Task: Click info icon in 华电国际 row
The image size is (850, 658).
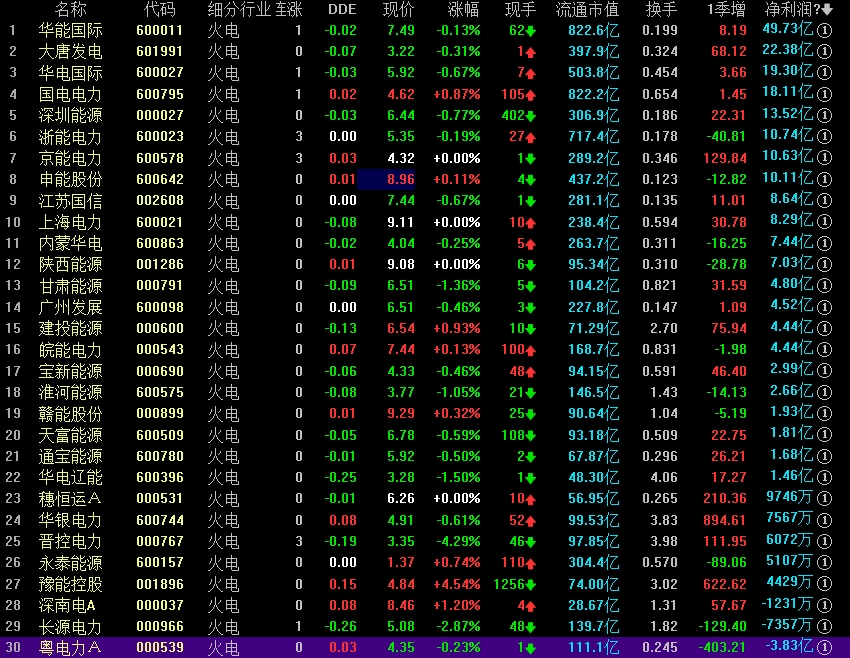Action: click(824, 73)
